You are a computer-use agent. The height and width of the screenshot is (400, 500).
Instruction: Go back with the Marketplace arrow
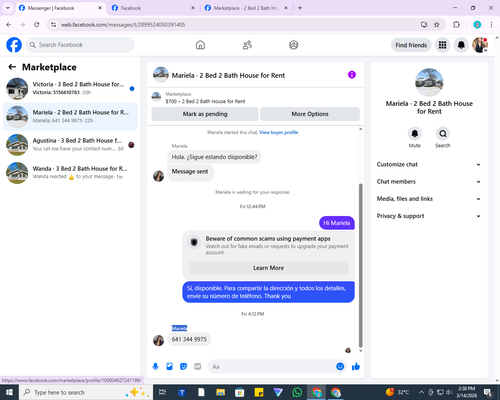(x=12, y=67)
